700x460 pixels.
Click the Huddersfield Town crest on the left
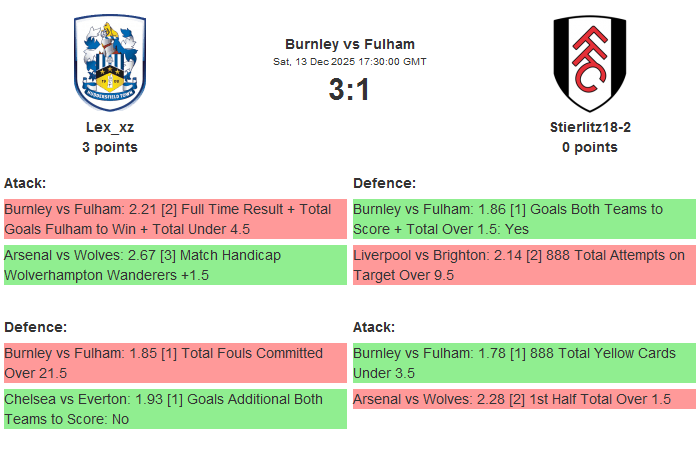point(110,64)
